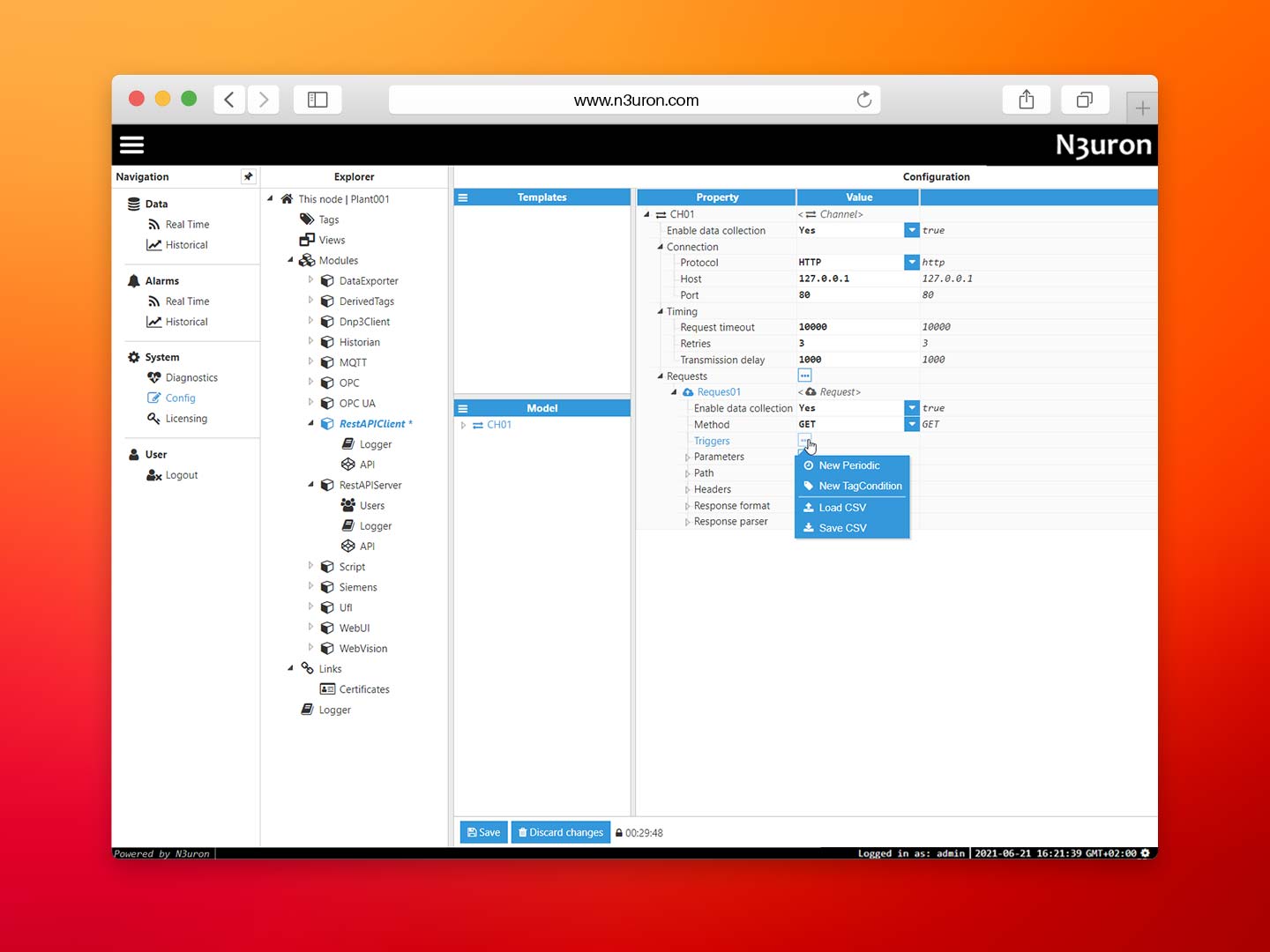
Task: Click the Logout link
Action: pyautogui.click(x=182, y=475)
